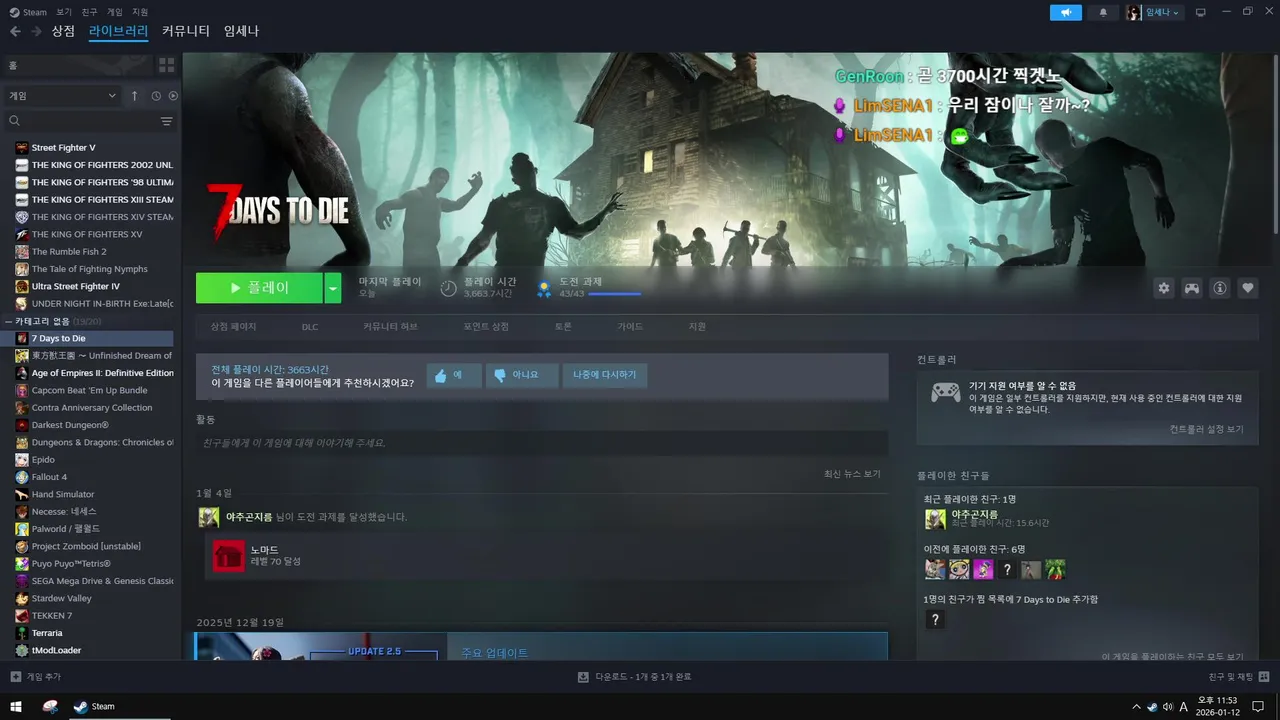This screenshot has width=1280, height=720.
Task: Open the 토론 tab
Action: tap(563, 327)
